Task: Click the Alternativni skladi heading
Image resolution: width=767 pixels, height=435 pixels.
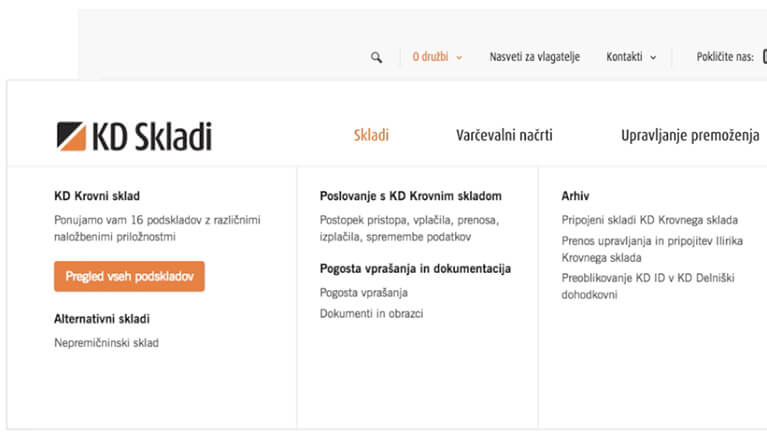Action: pyautogui.click(x=109, y=319)
